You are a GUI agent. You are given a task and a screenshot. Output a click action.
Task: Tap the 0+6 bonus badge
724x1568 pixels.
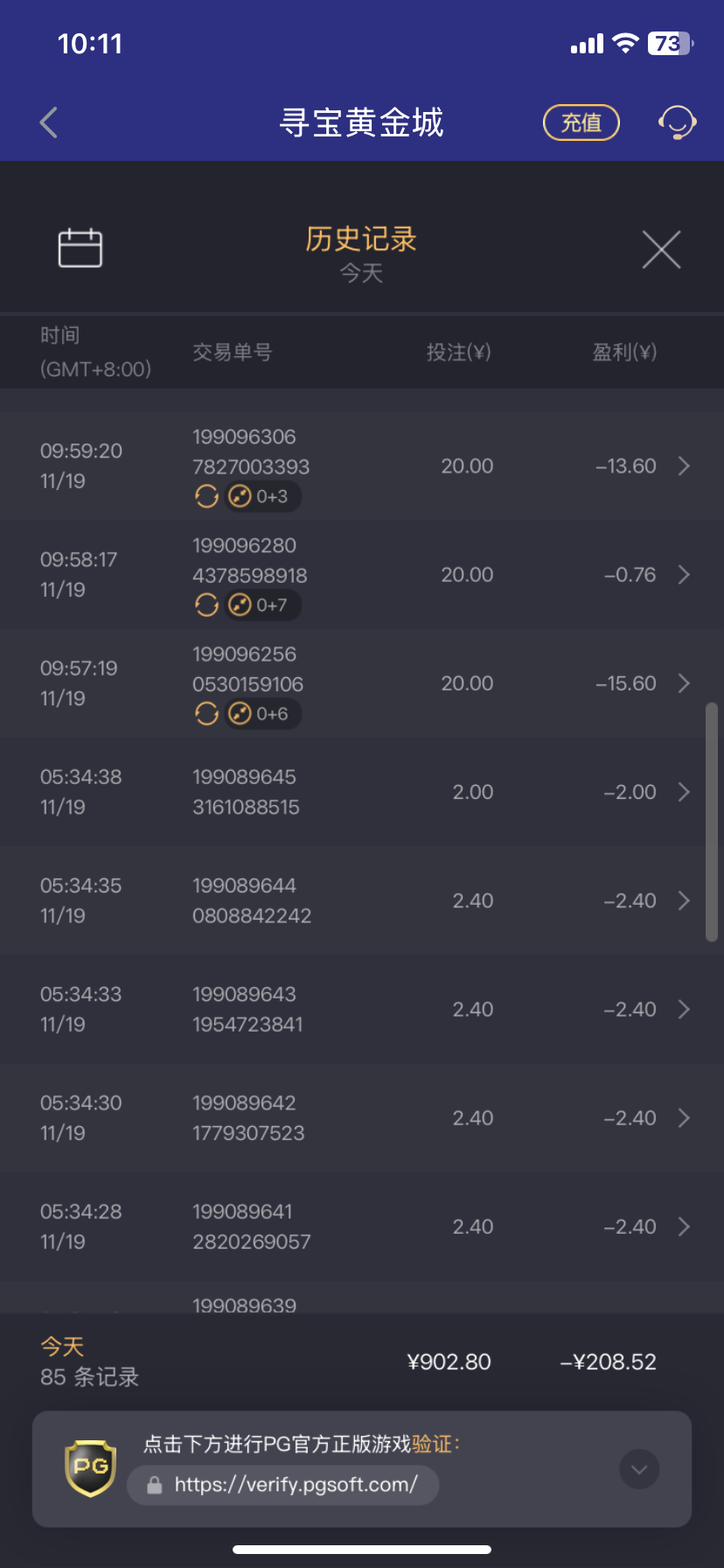click(x=262, y=714)
